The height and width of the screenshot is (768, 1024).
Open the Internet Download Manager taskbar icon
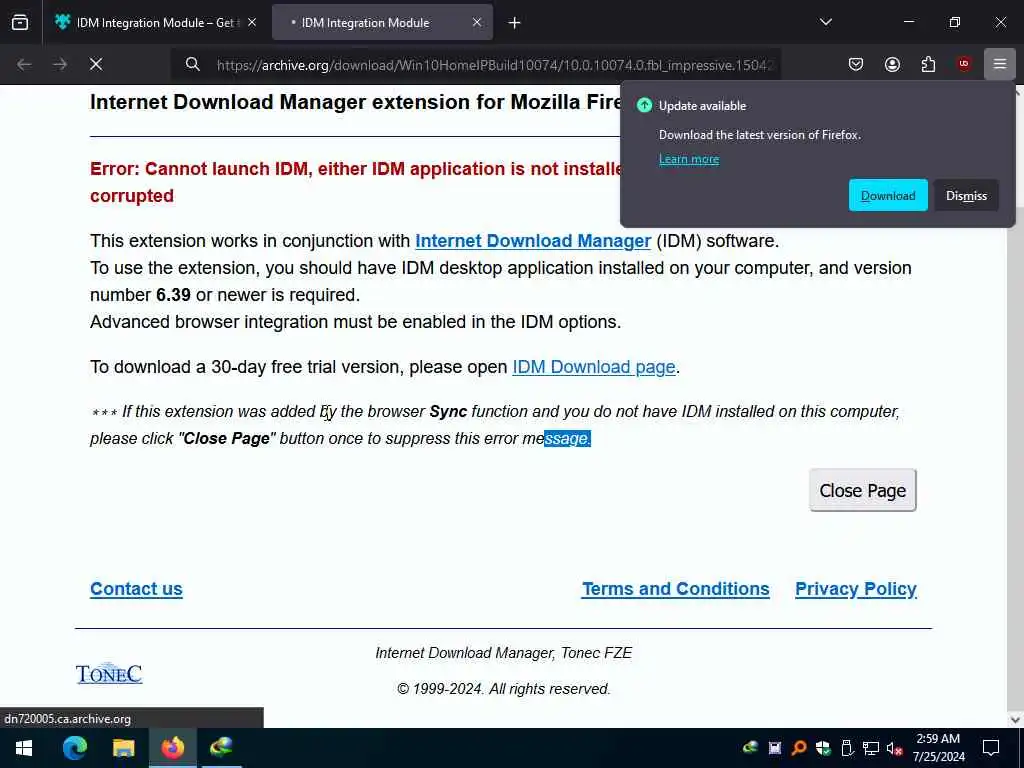(x=221, y=748)
